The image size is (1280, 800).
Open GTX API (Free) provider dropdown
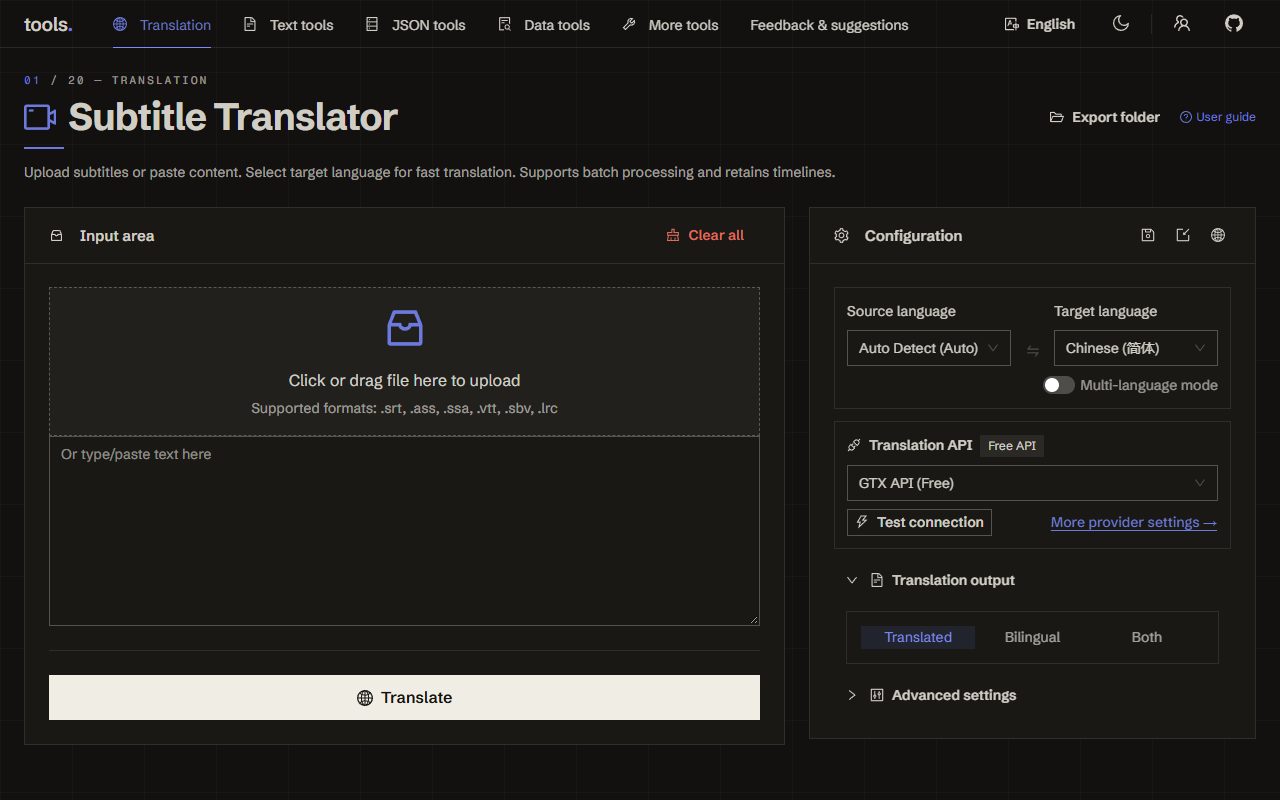coord(1032,483)
